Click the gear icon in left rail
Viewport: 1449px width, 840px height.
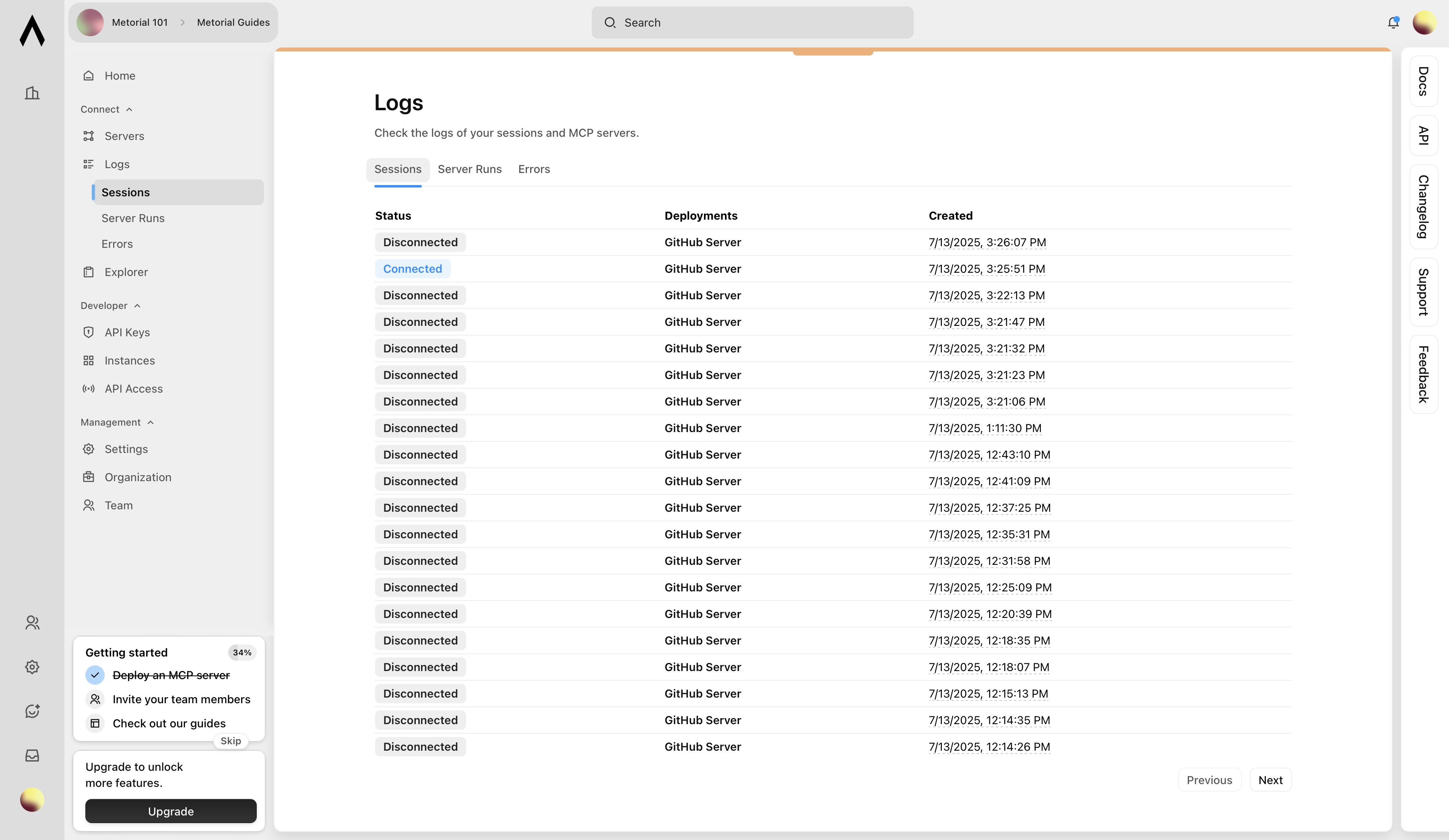point(32,667)
